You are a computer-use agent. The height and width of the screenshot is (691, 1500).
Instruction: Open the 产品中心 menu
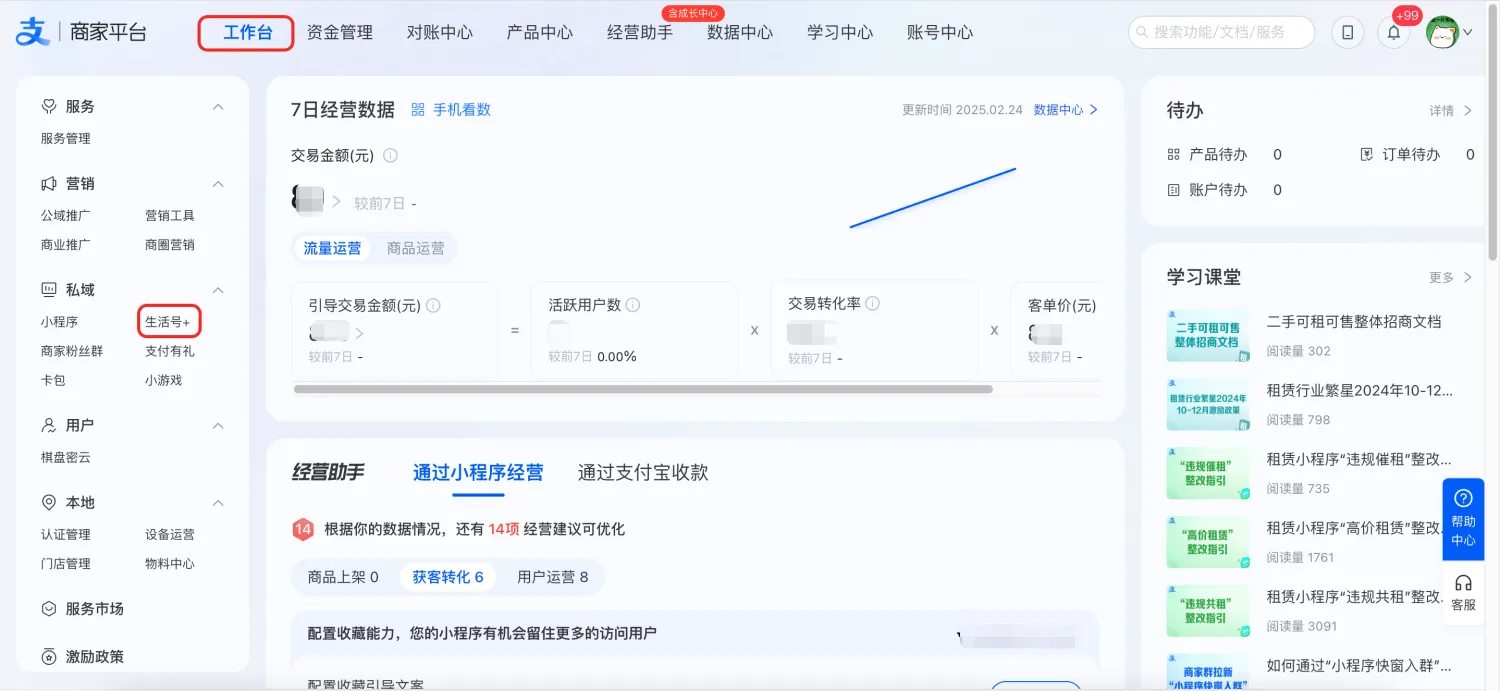coord(540,33)
